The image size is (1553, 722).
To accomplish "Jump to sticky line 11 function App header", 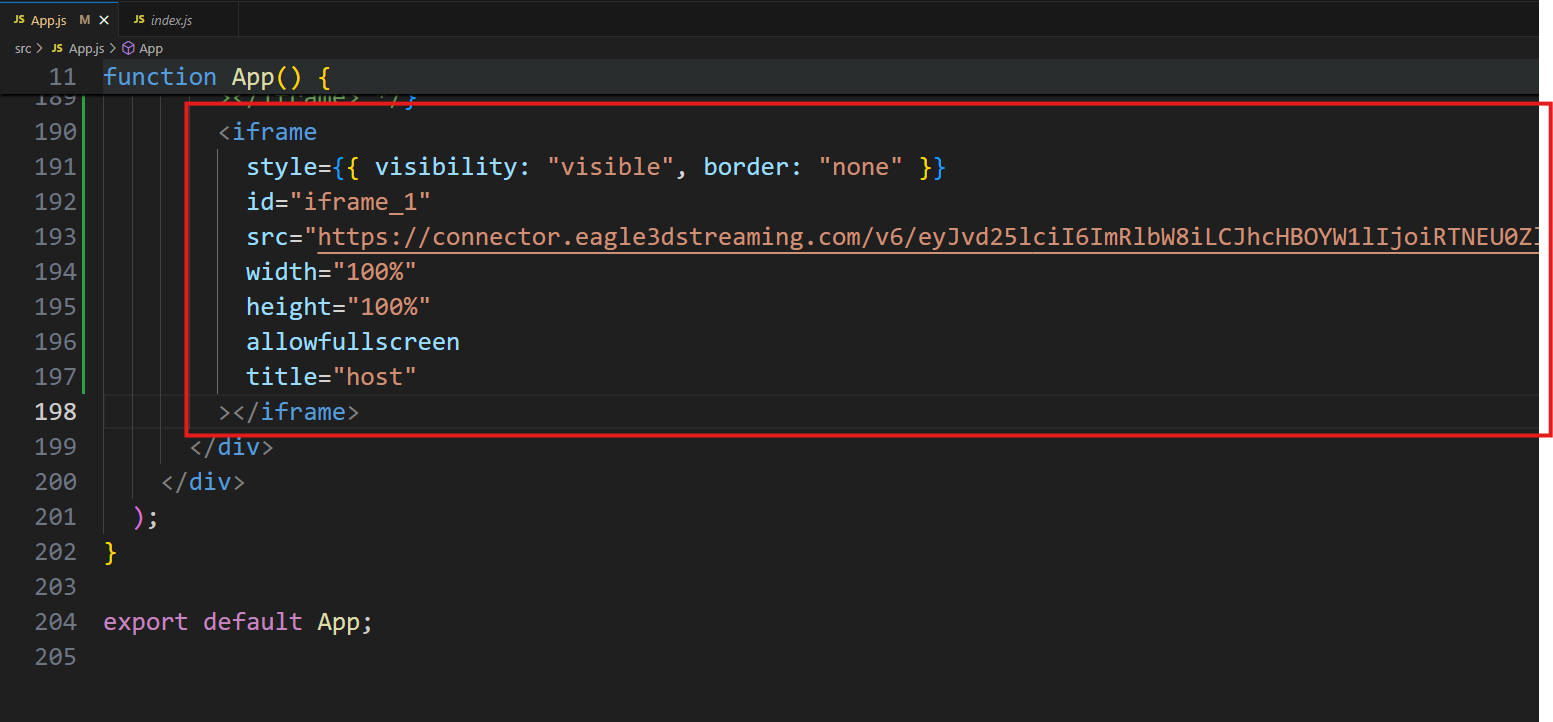I will tap(216, 77).
